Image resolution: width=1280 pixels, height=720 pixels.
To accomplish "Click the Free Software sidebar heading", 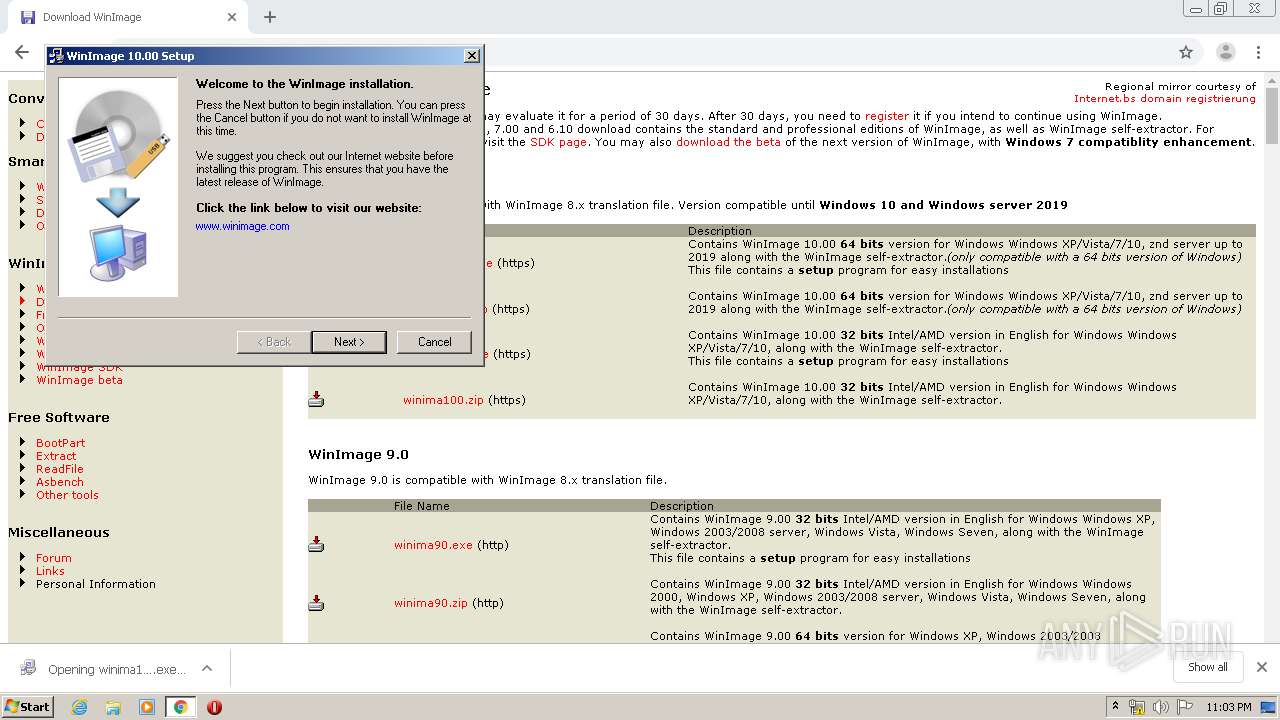I will pos(59,417).
